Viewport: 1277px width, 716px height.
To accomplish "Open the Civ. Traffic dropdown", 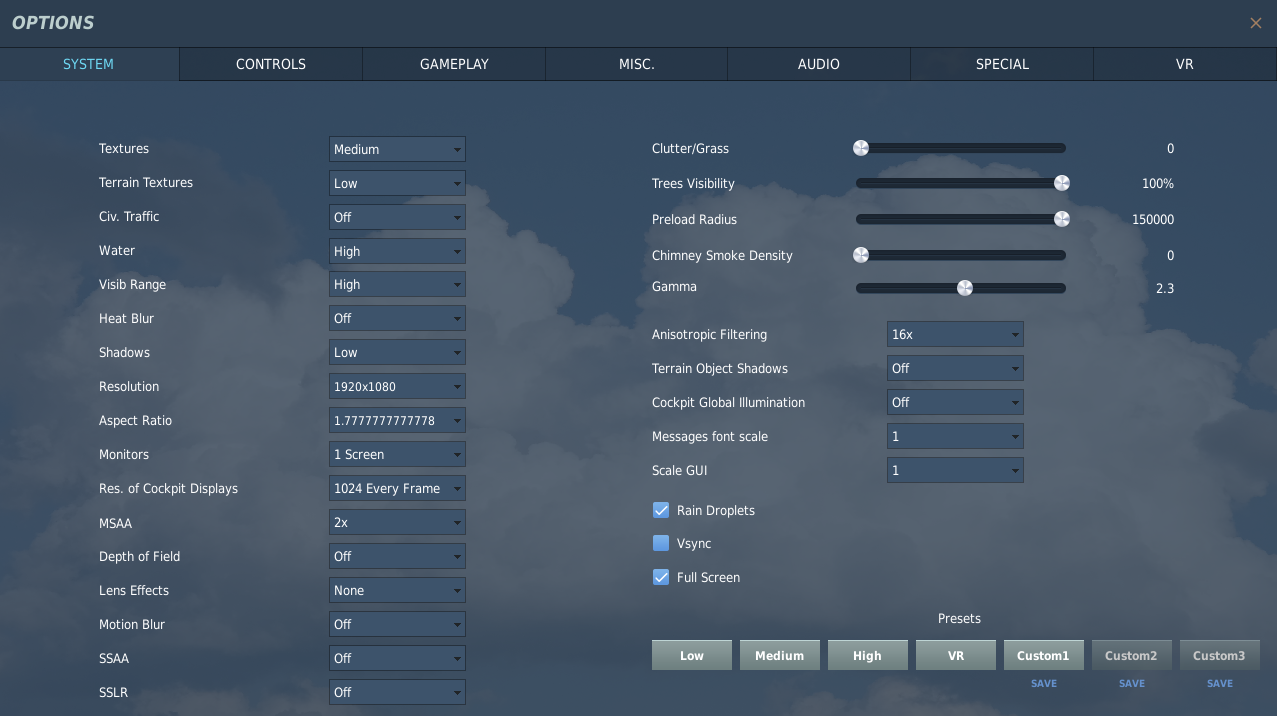I will [x=397, y=217].
